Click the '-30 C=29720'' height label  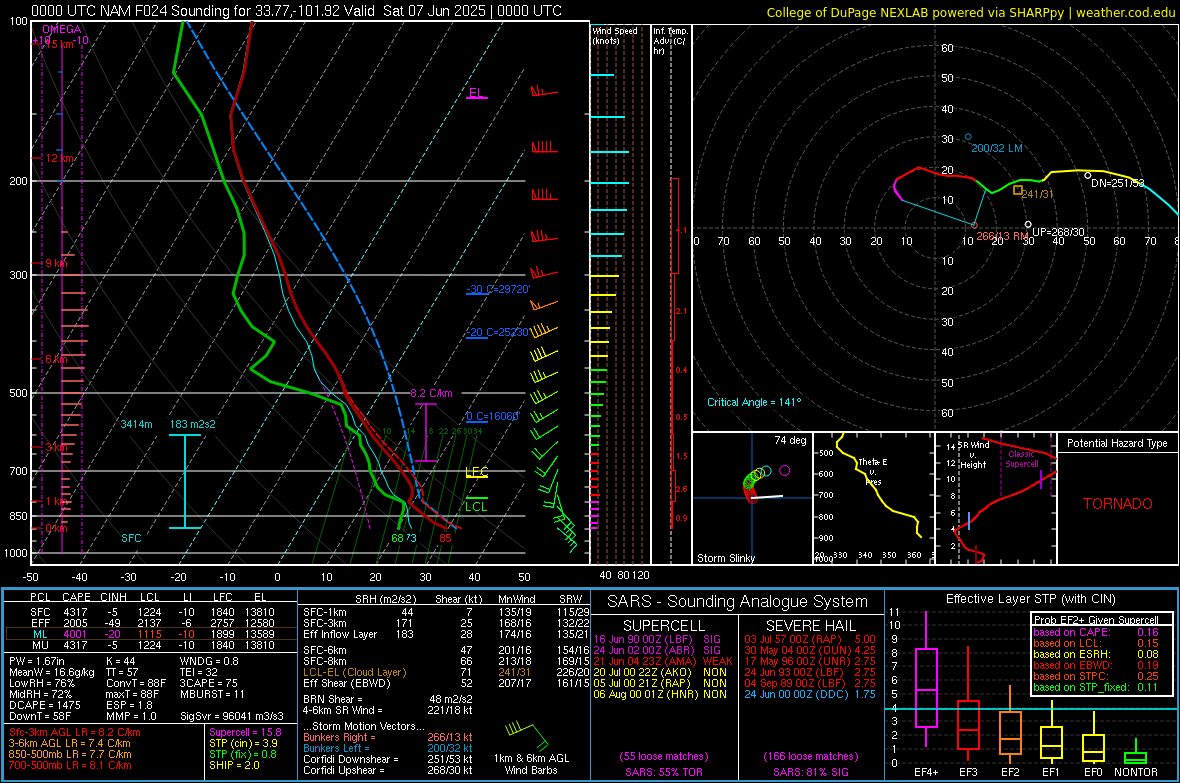[x=498, y=289]
